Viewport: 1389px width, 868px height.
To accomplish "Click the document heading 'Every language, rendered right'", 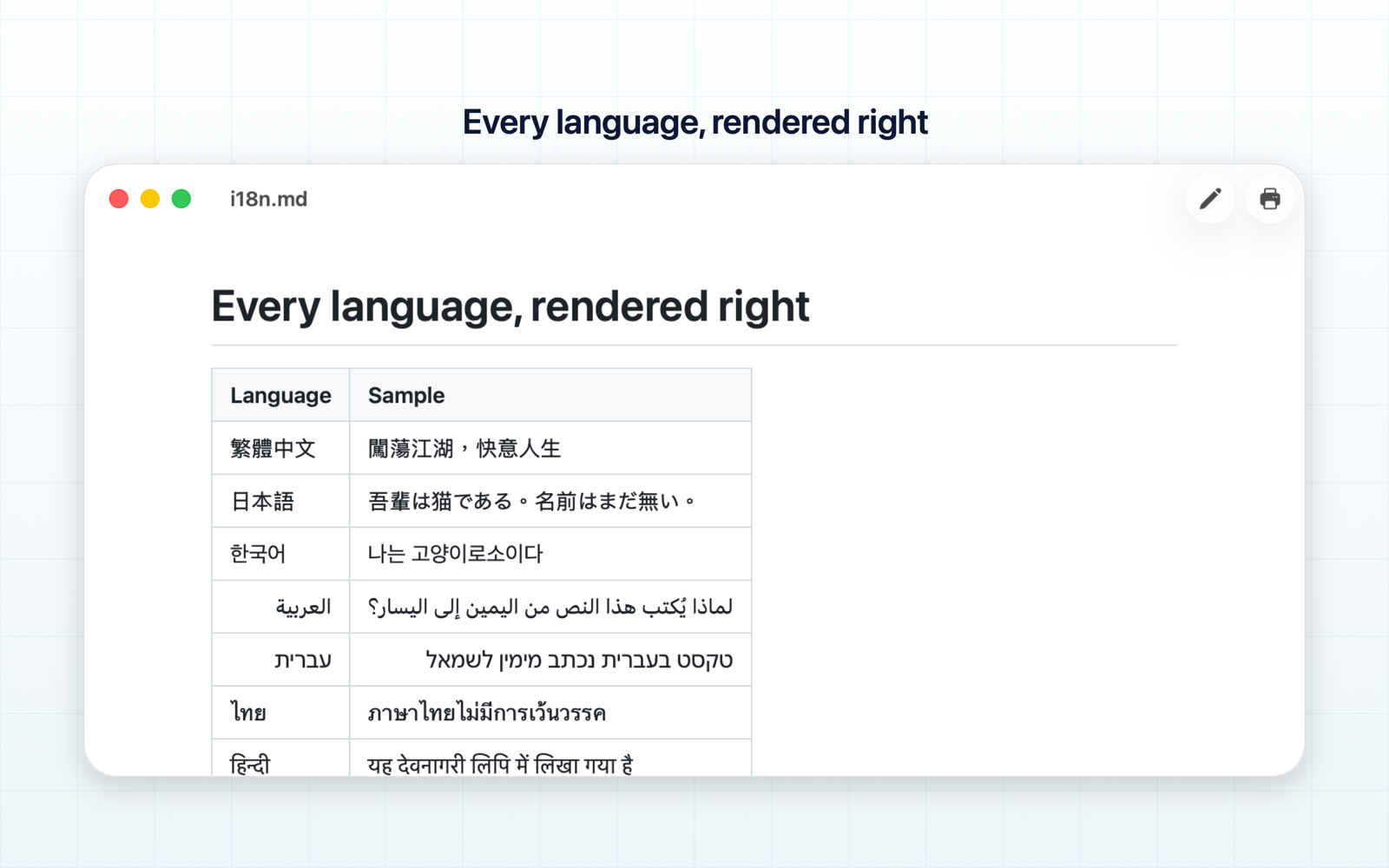I will [510, 306].
